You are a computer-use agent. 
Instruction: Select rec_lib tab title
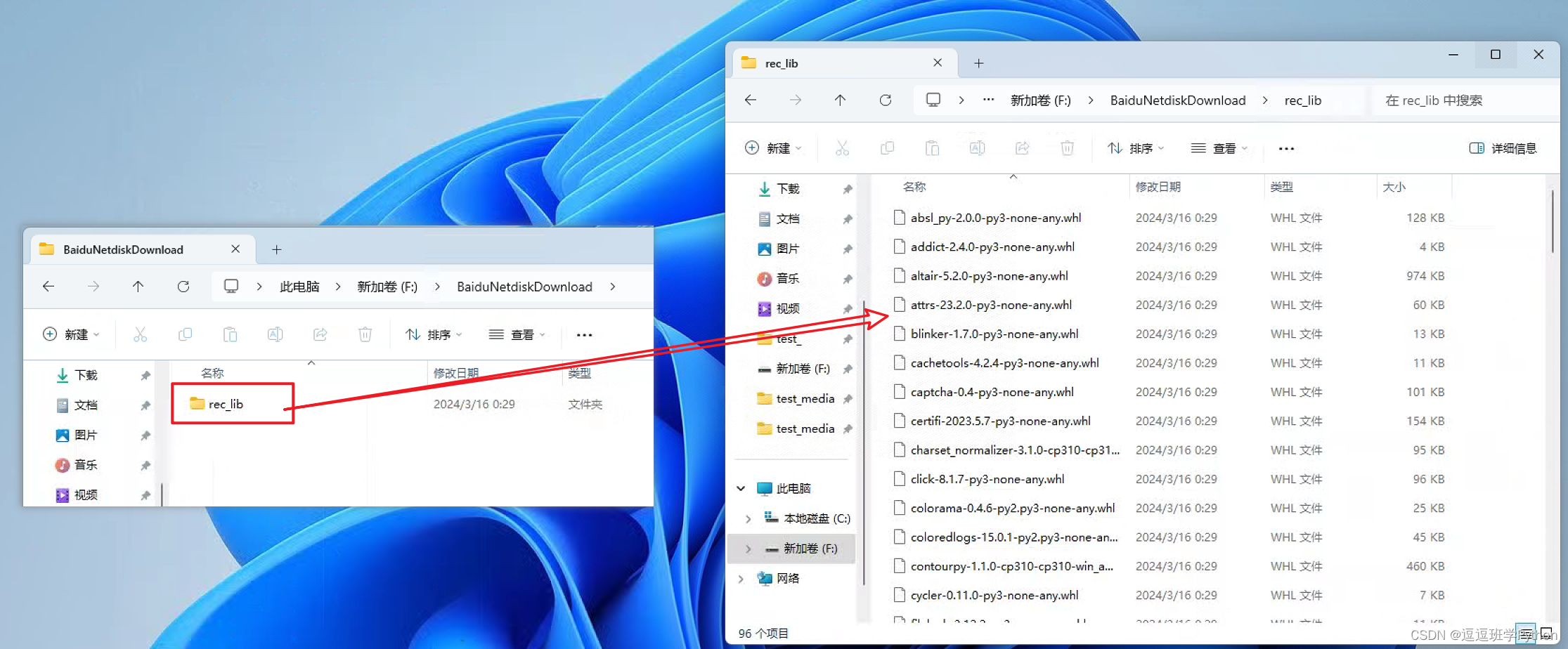click(x=782, y=63)
